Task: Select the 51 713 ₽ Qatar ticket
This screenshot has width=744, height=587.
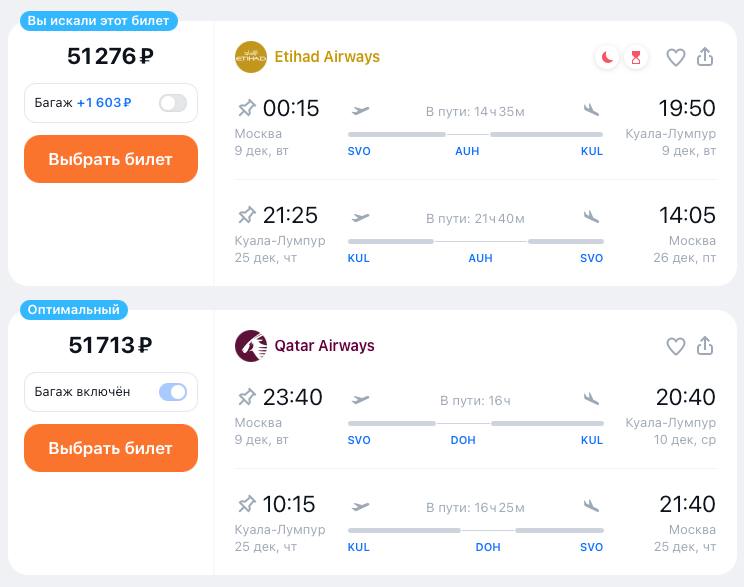Action: pos(111,448)
